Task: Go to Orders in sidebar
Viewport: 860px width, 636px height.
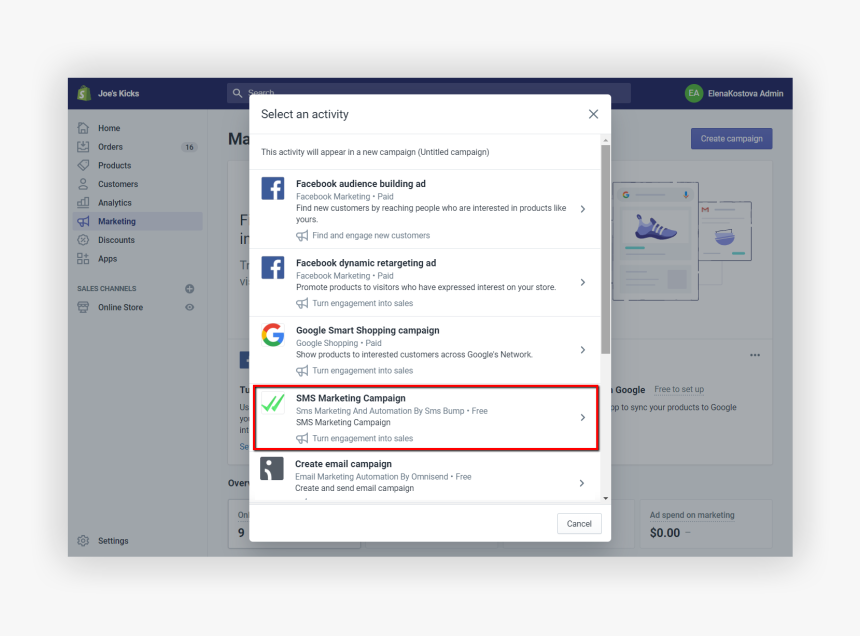Action: [110, 147]
